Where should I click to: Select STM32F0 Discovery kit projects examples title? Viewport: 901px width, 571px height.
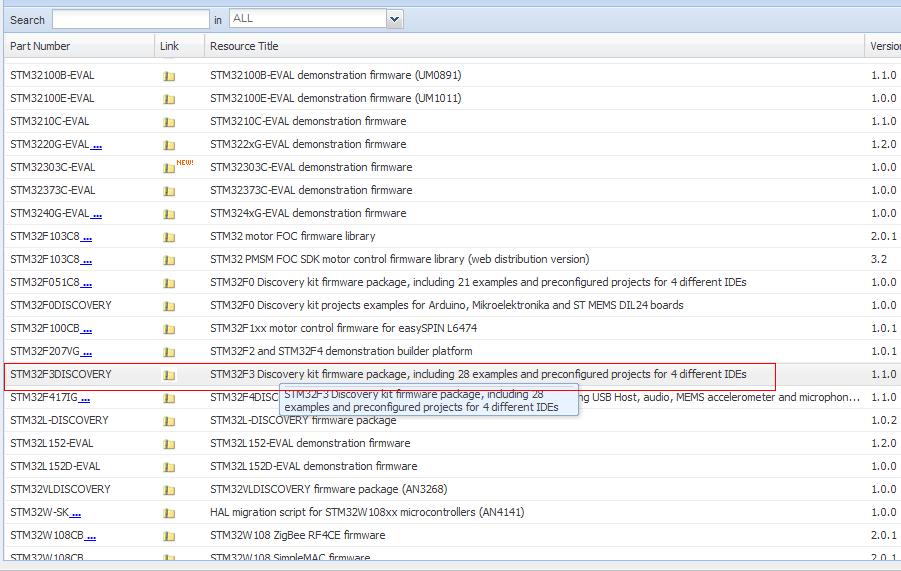[x=446, y=305]
